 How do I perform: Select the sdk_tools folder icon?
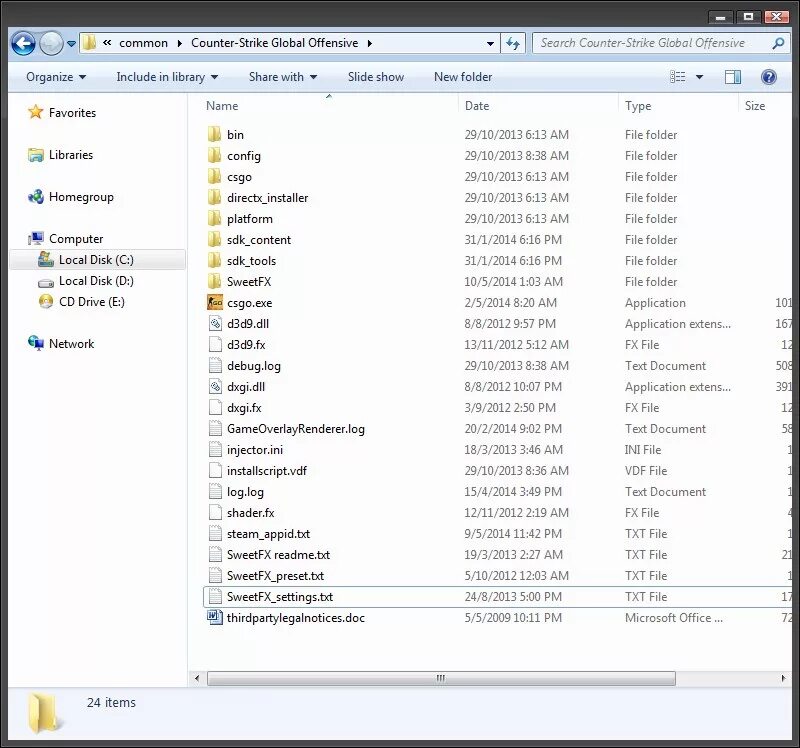(214, 261)
